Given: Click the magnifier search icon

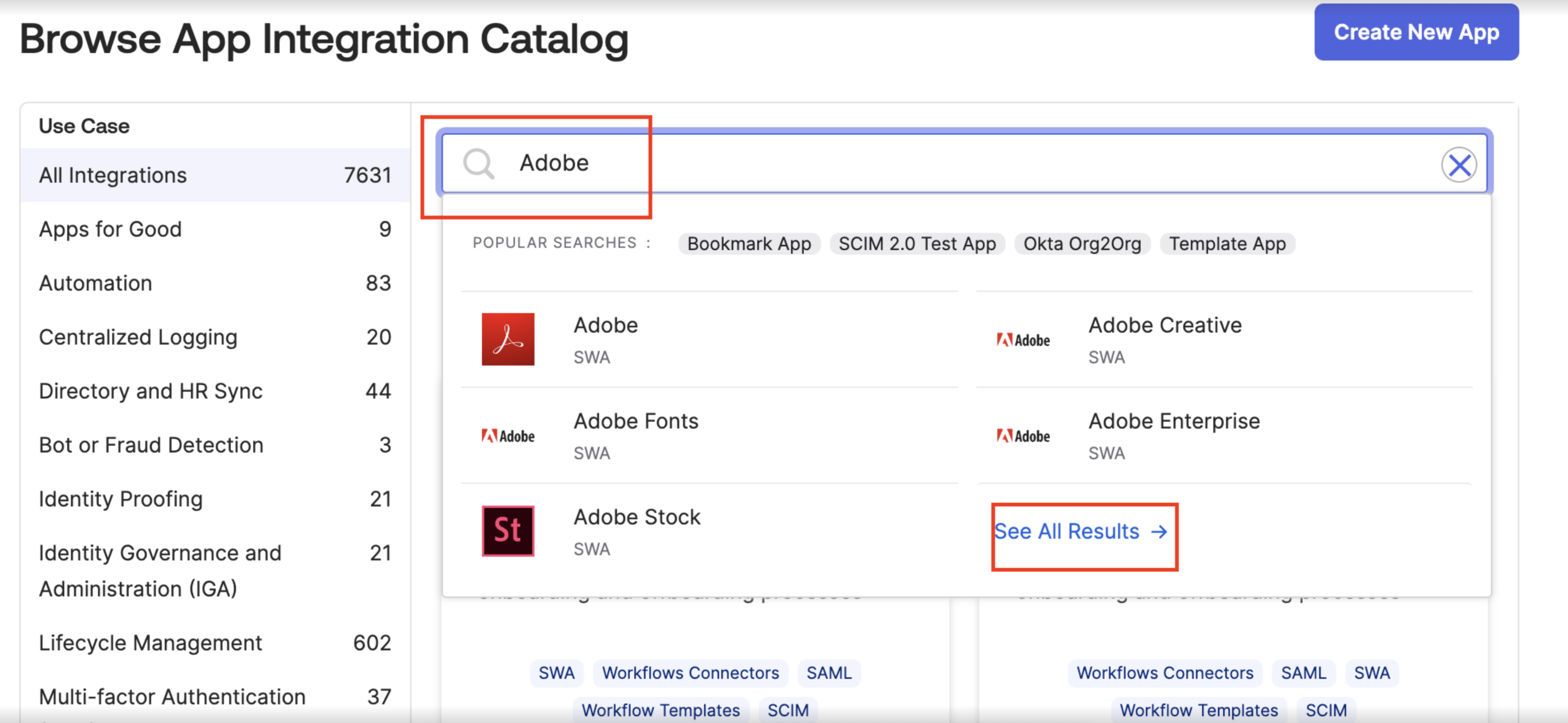Looking at the screenshot, I should tap(479, 164).
